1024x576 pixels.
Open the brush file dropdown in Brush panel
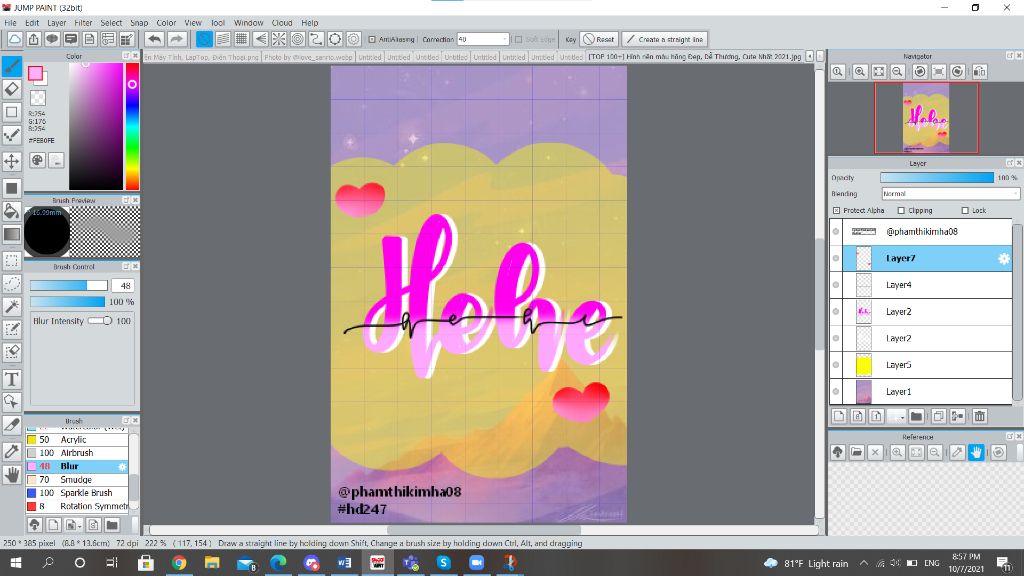click(x=73, y=524)
